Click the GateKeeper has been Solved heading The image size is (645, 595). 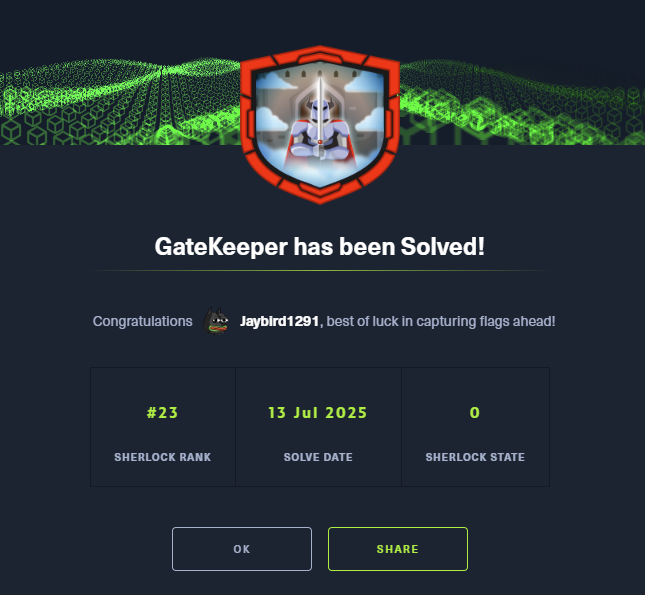tap(320, 246)
